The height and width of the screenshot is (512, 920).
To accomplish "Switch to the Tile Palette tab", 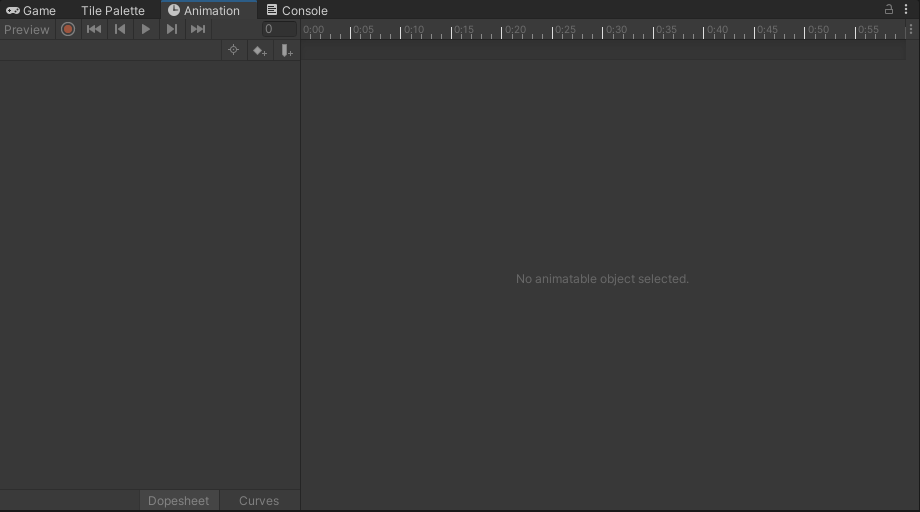I will click(x=113, y=11).
